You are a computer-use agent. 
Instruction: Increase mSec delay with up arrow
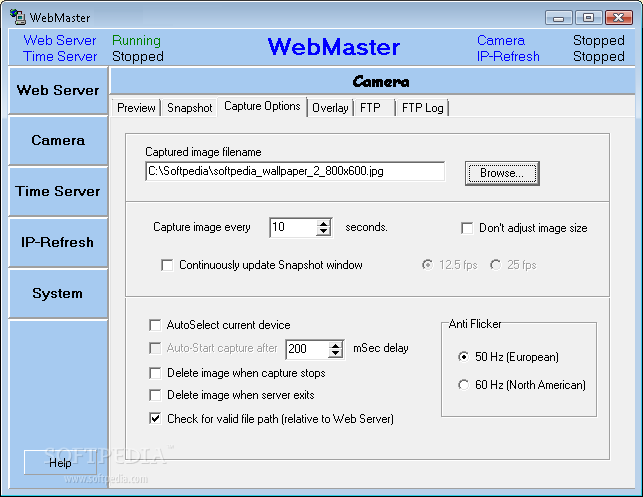(336, 345)
